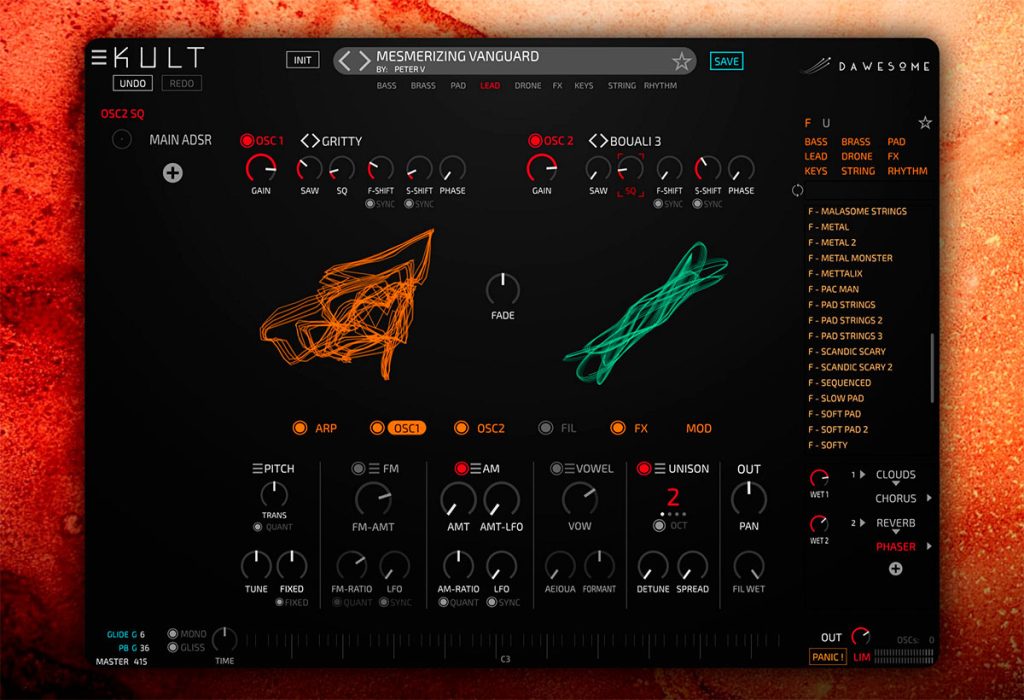Expand FX slot 1 arrow

(863, 475)
